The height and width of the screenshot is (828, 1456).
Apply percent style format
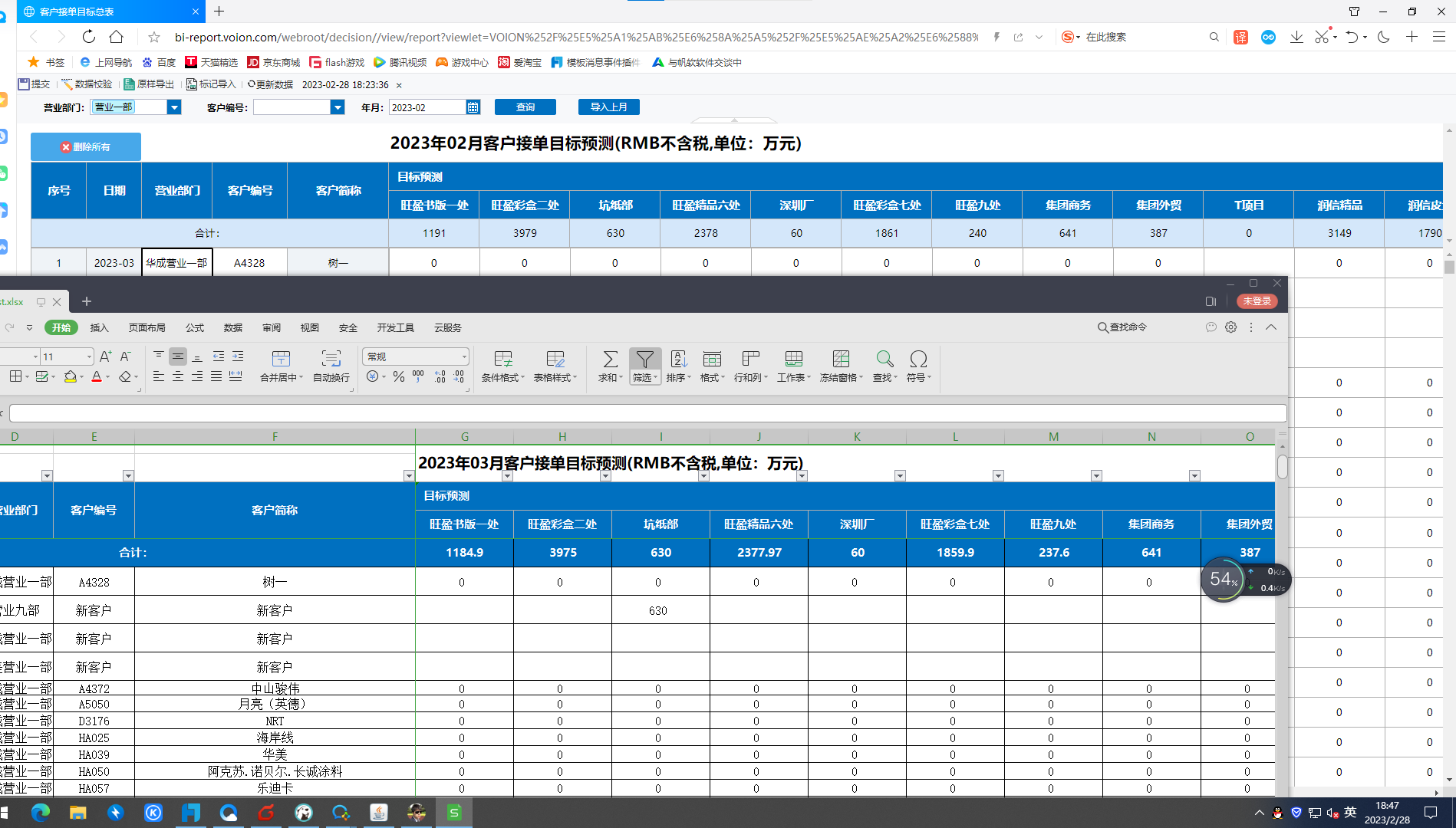coord(398,376)
